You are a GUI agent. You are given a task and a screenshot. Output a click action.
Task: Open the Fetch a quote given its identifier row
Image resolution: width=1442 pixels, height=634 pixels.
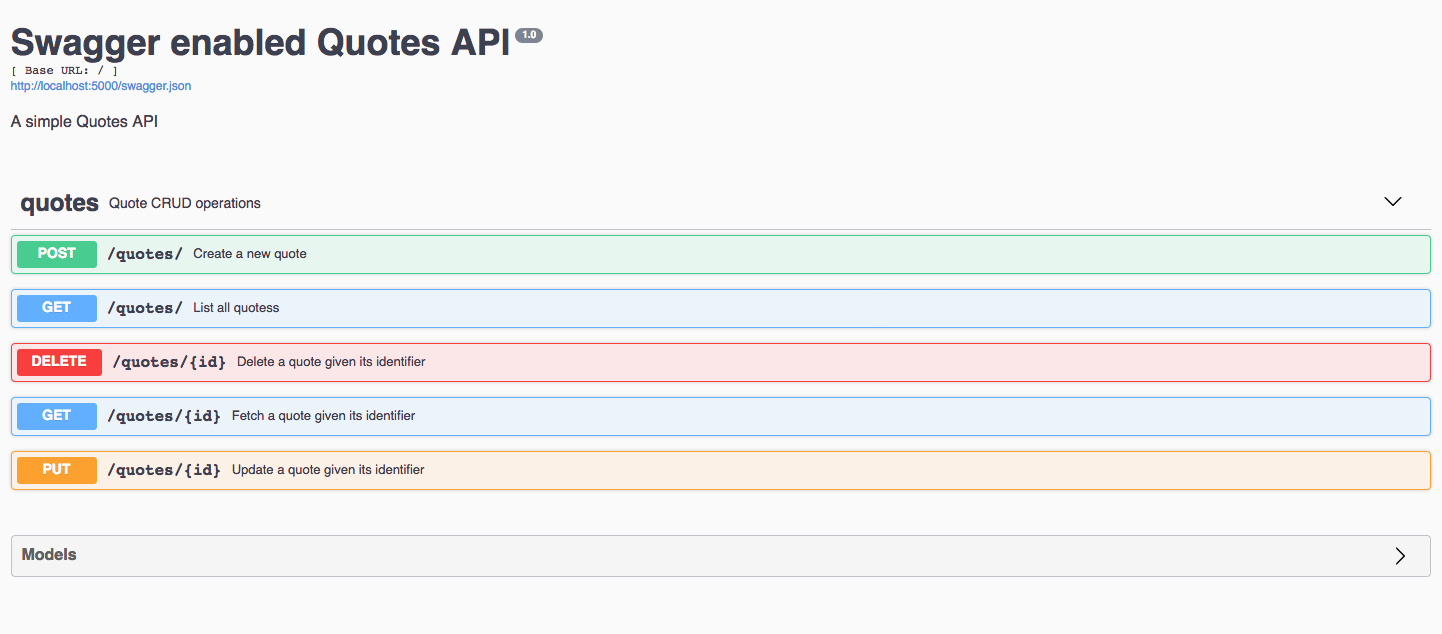[323, 416]
